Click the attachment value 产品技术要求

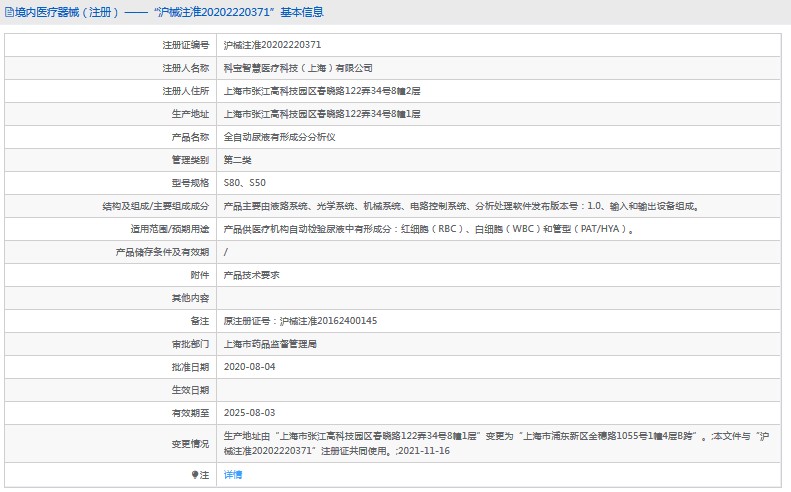point(250,275)
